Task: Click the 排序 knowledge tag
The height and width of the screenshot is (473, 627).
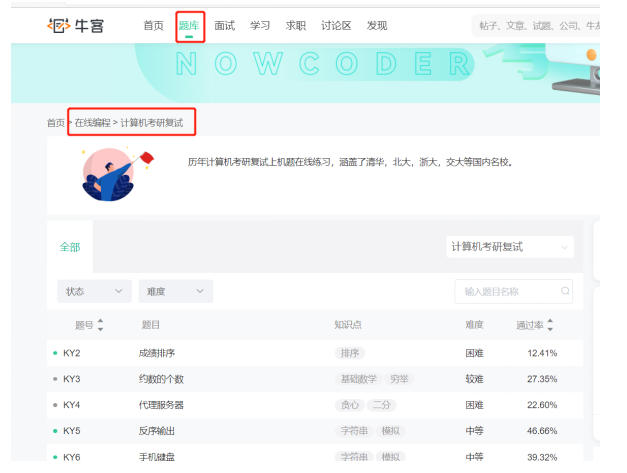Action: point(349,353)
